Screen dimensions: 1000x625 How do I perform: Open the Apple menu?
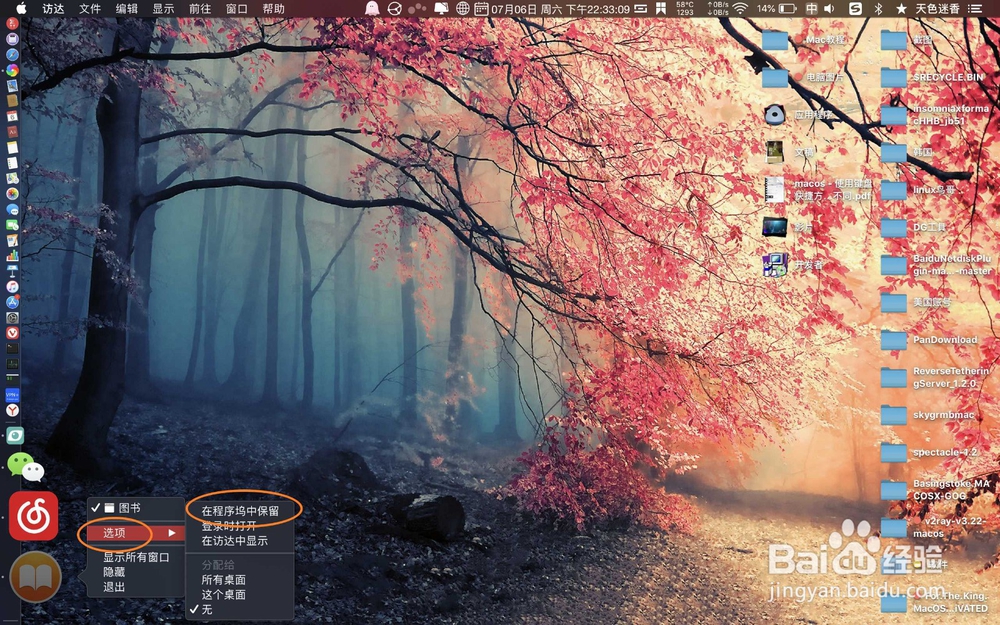click(21, 8)
